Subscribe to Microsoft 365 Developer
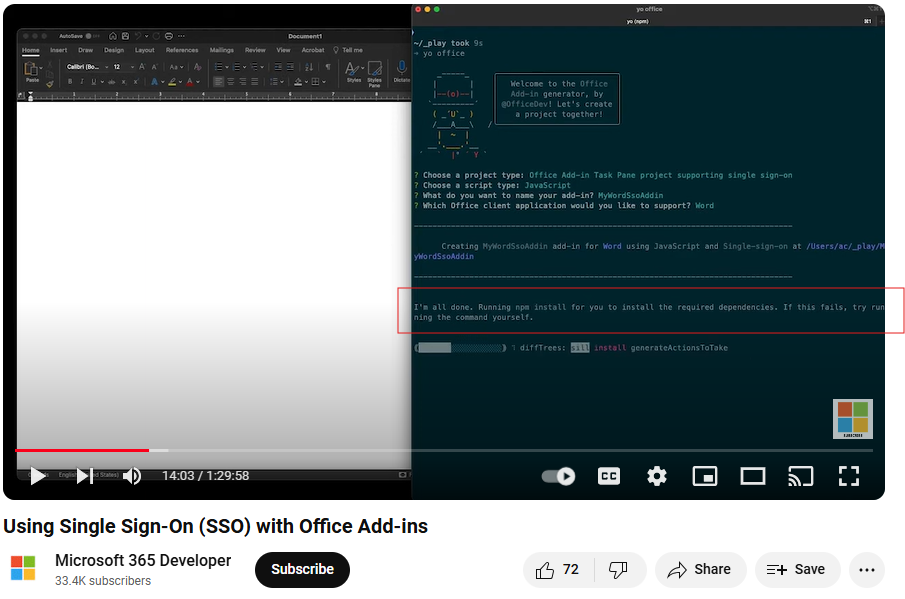905x599 pixels. tap(302, 570)
